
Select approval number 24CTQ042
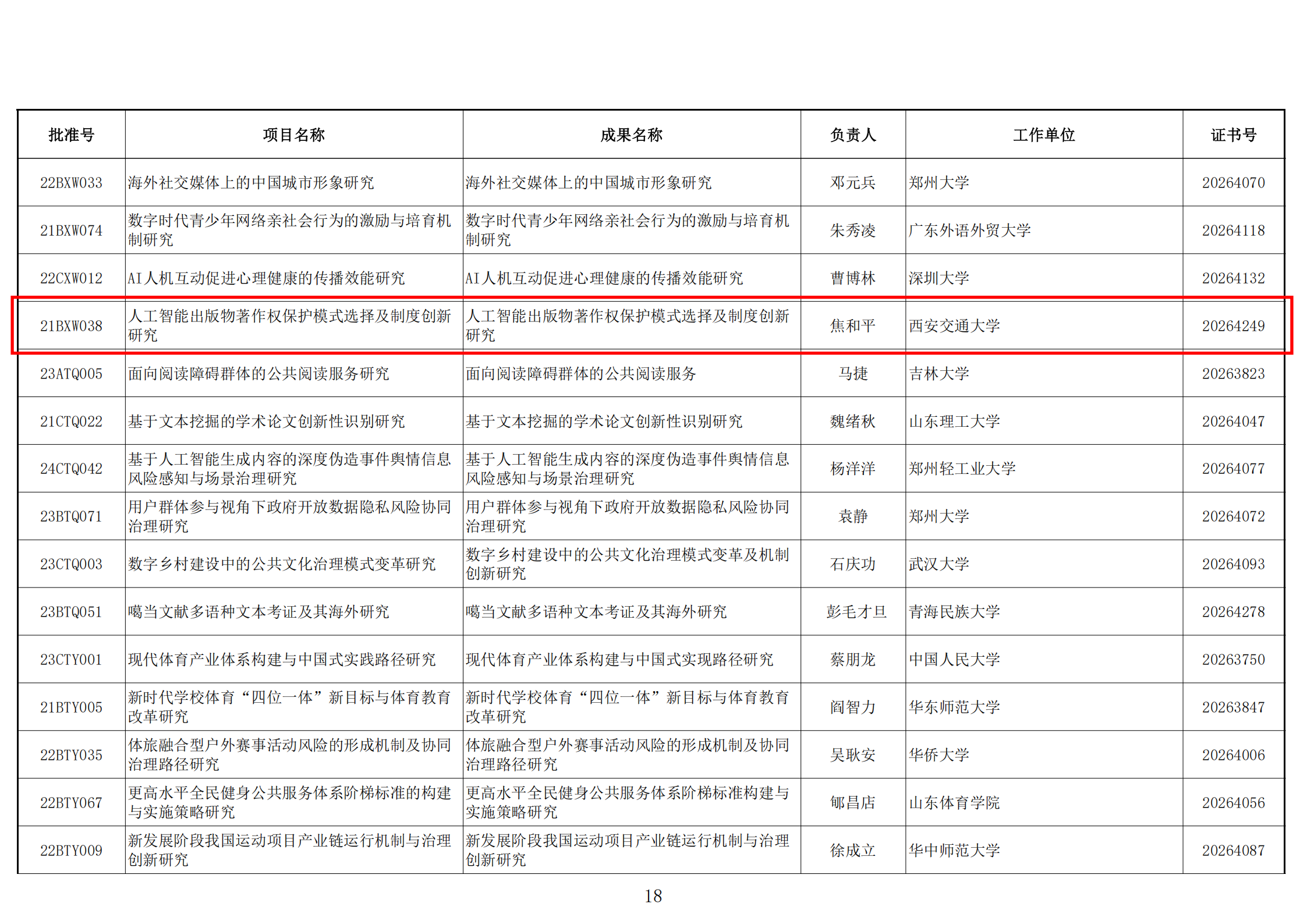[71, 469]
